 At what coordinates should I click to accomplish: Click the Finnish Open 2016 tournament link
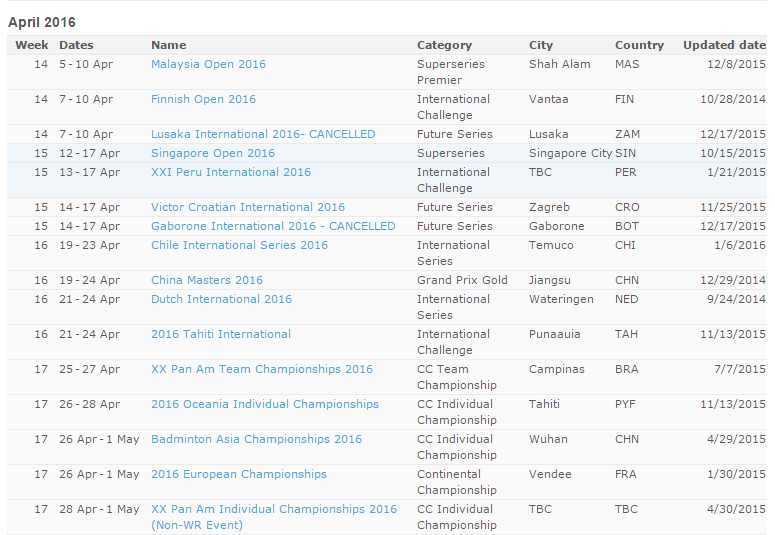(x=203, y=99)
